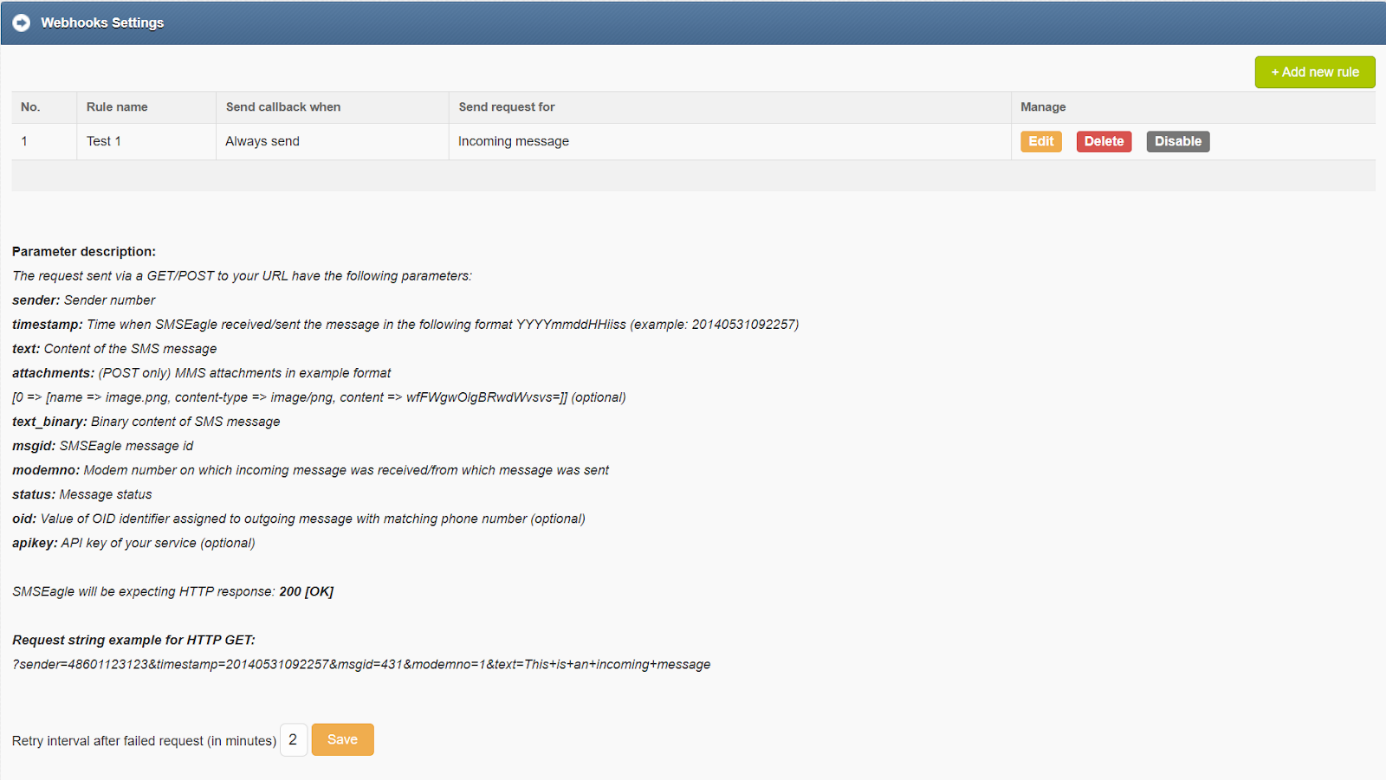
Task: Click the status parameter line
Action: point(82,494)
